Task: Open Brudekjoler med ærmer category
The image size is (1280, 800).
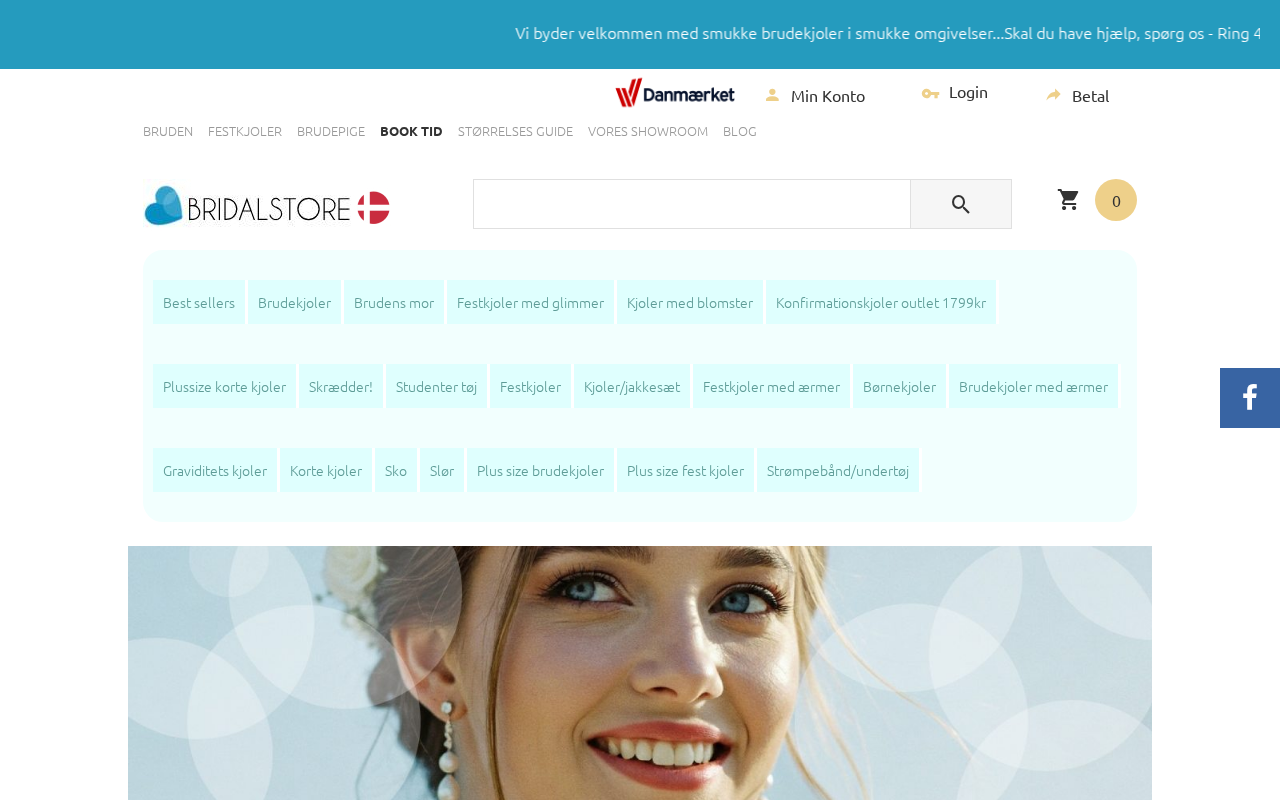Action: [x=1033, y=386]
